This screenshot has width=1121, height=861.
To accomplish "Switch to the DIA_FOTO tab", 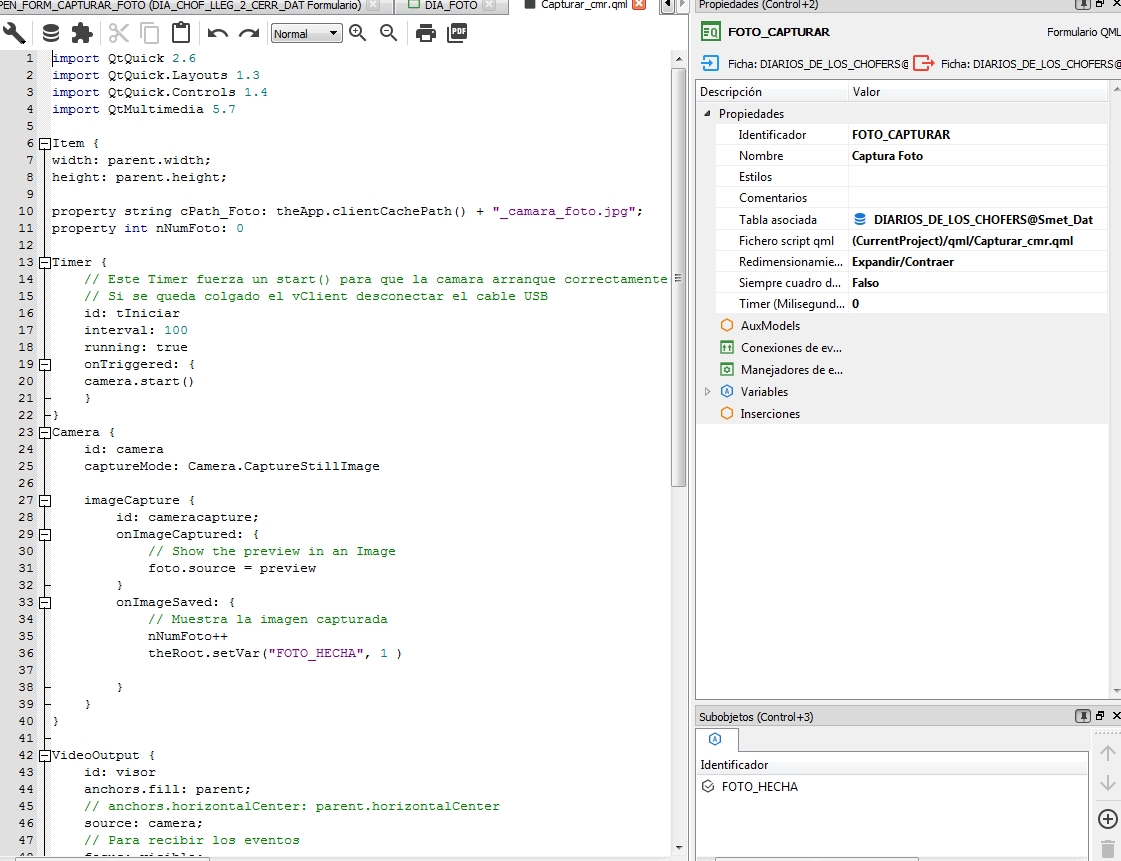I will coord(450,5).
